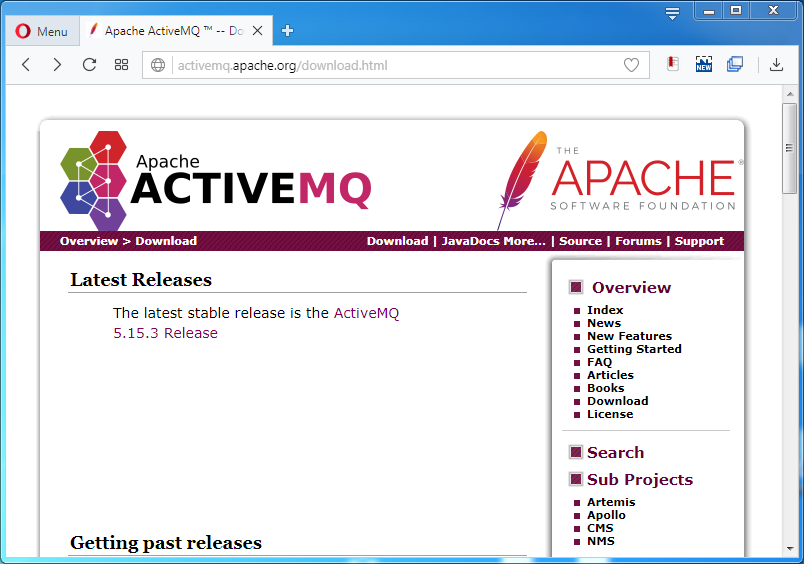Open License in sidebar

click(610, 414)
